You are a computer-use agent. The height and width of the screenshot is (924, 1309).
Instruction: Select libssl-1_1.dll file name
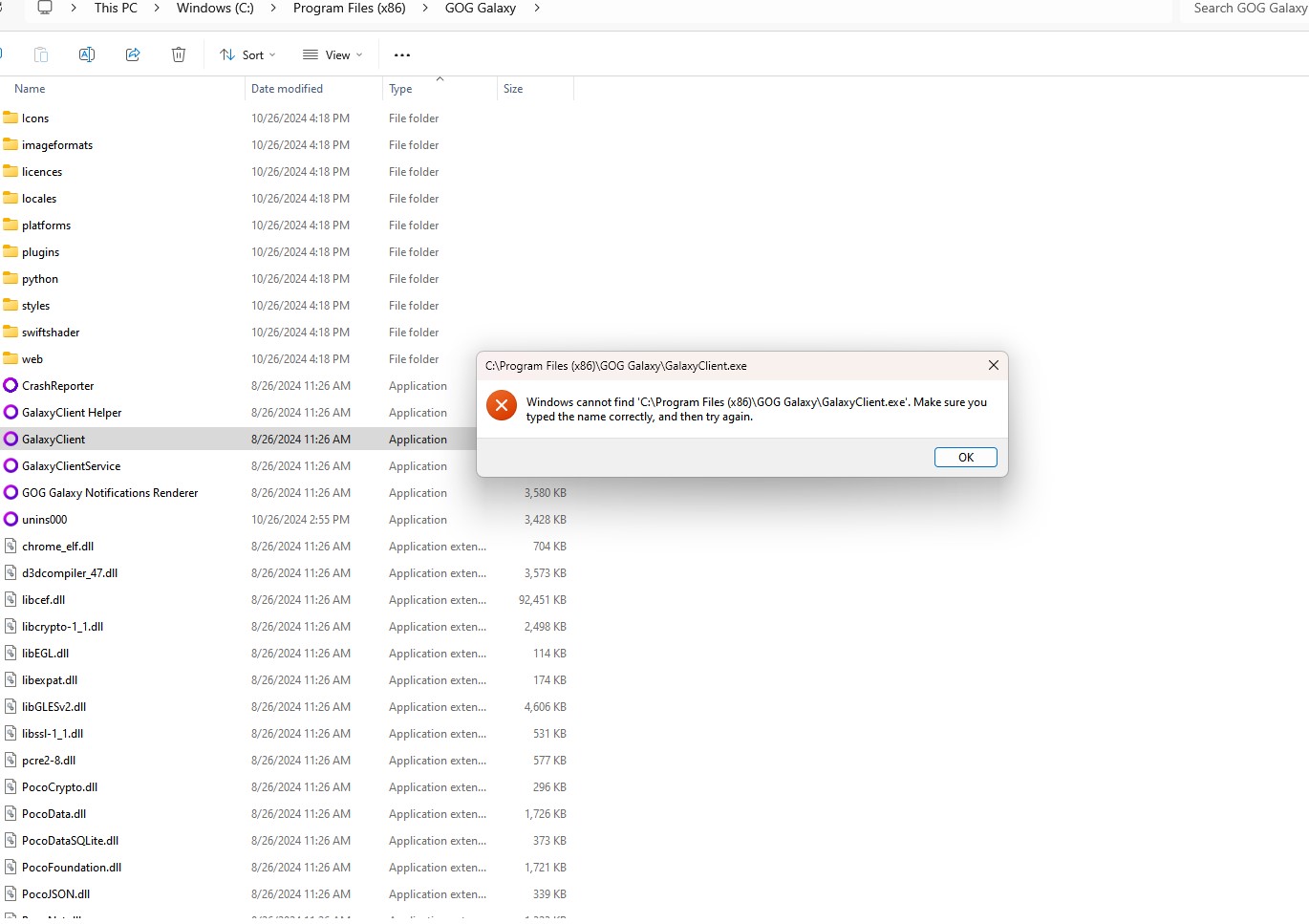pyautogui.click(x=53, y=734)
